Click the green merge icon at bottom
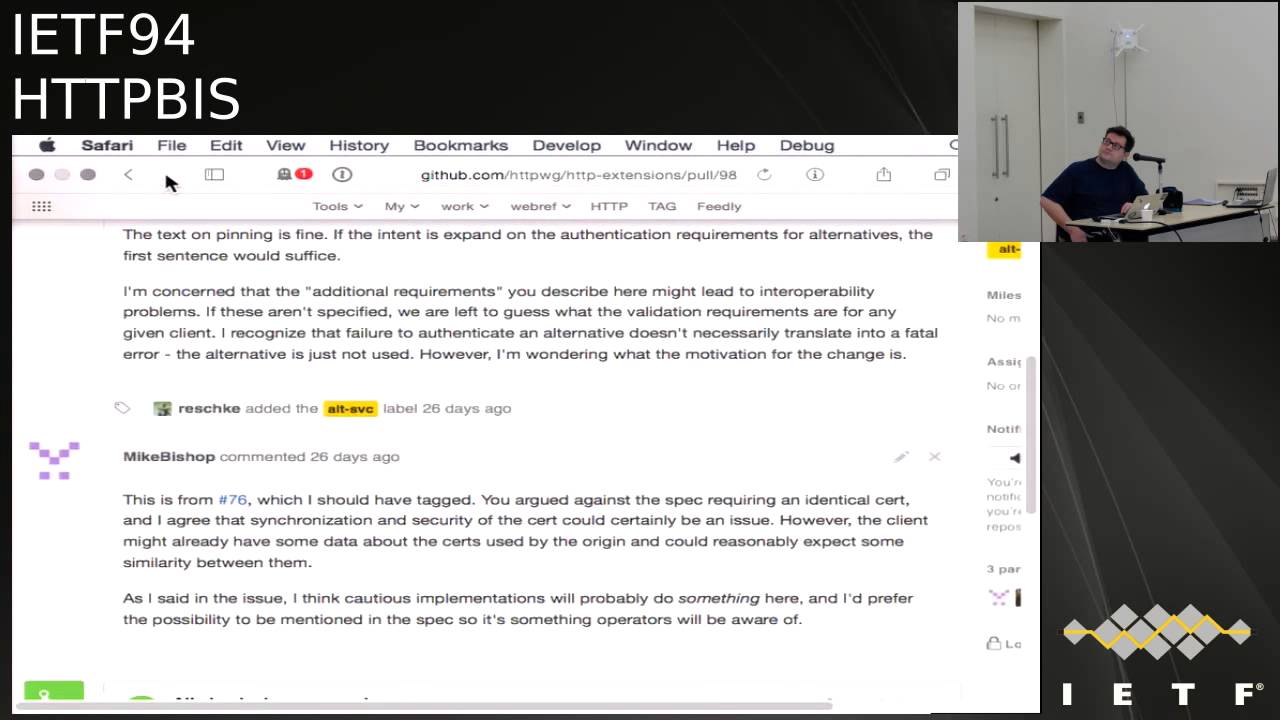 coord(54,692)
